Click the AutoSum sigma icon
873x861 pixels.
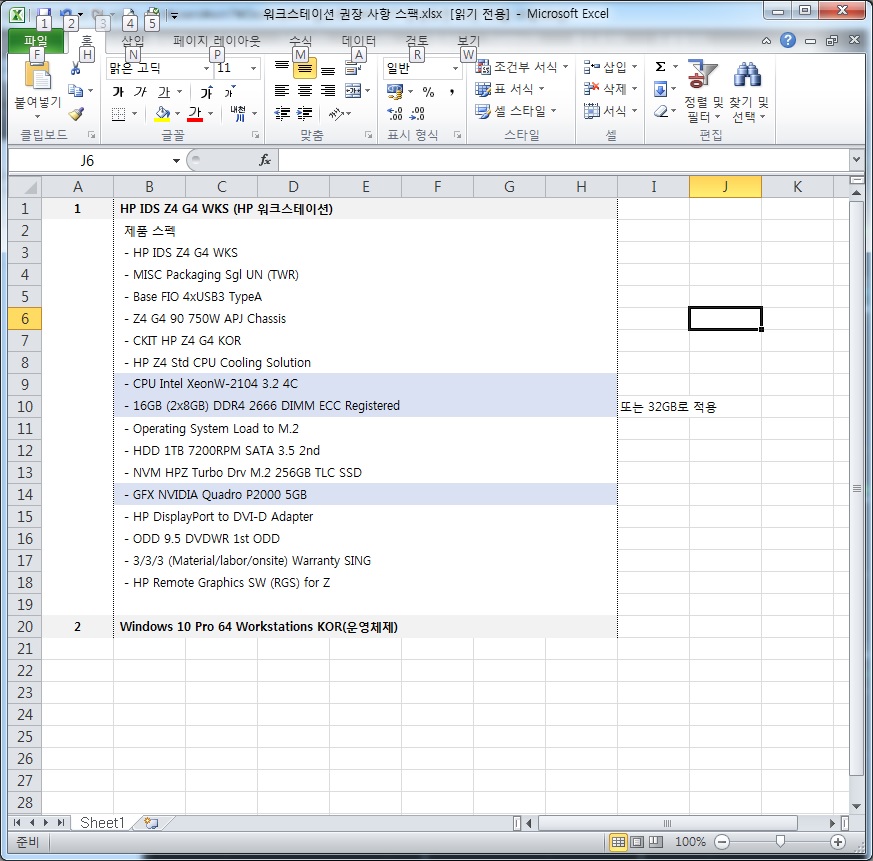coord(661,67)
